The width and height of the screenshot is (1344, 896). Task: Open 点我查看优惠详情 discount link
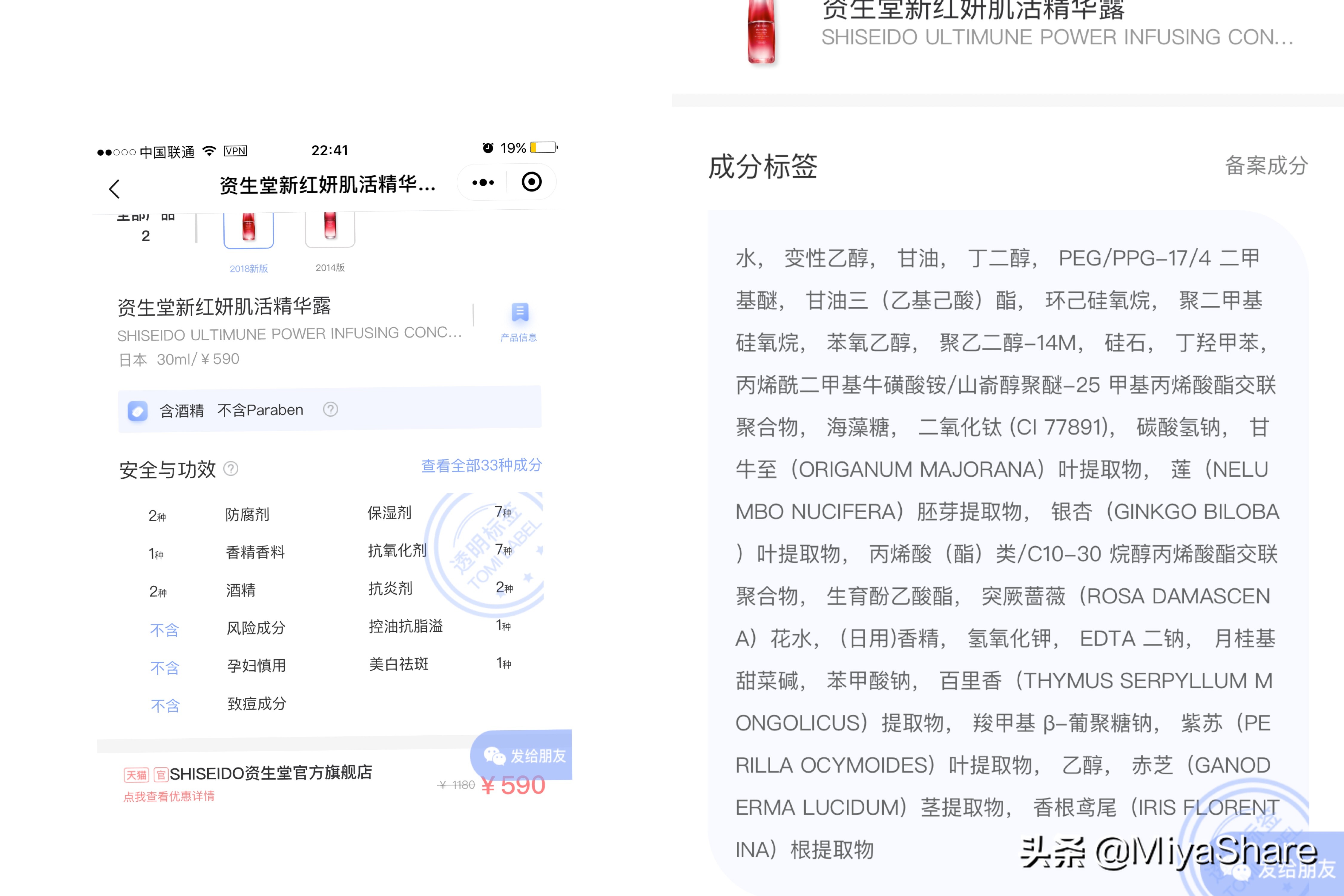tap(169, 796)
